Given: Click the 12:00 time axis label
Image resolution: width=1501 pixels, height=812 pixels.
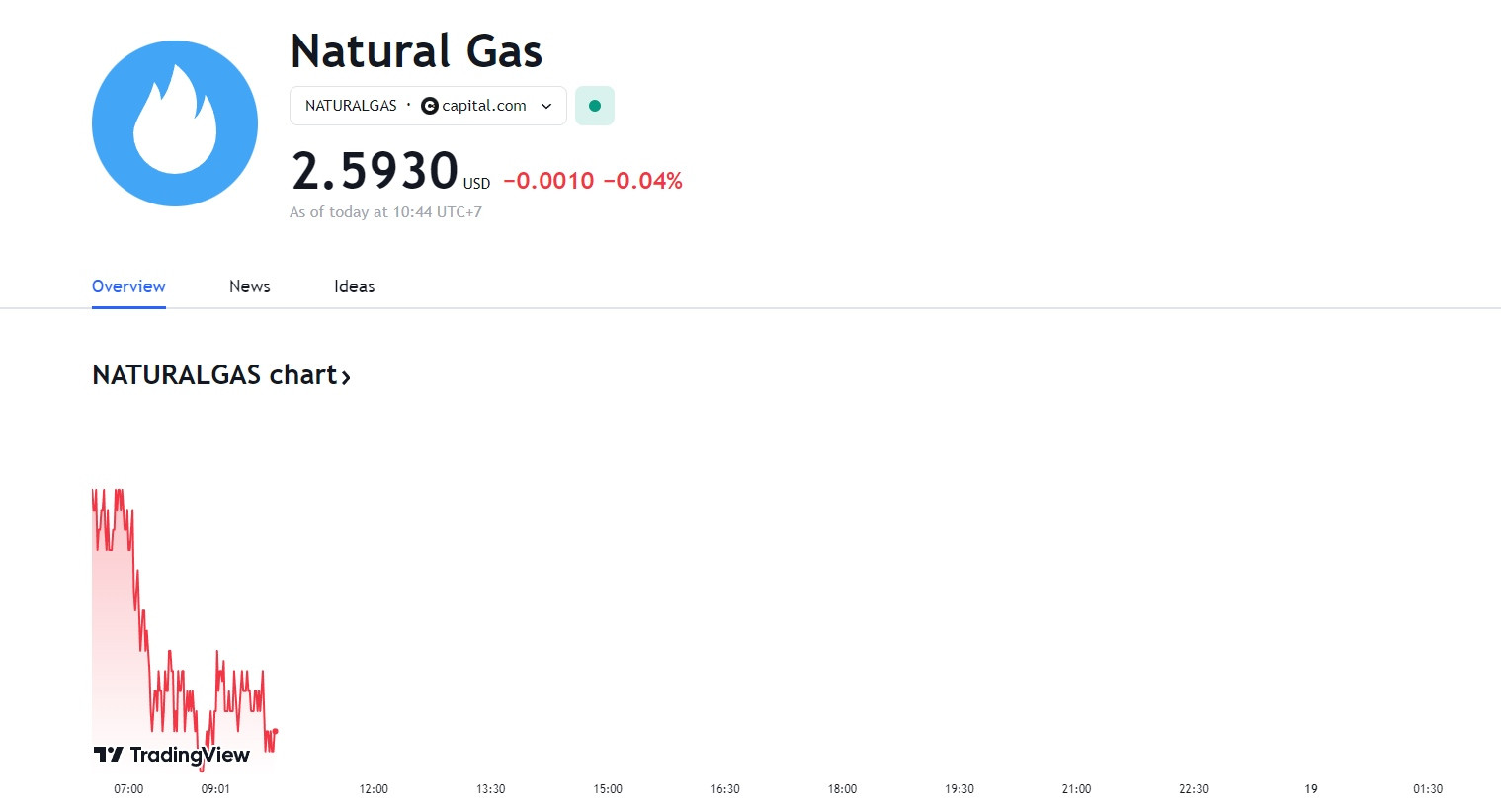Looking at the screenshot, I should pyautogui.click(x=374, y=789).
